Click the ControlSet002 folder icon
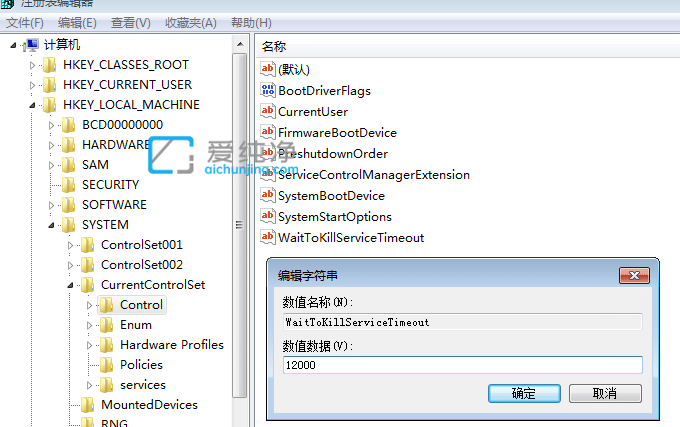The width and height of the screenshot is (680, 427). point(88,265)
